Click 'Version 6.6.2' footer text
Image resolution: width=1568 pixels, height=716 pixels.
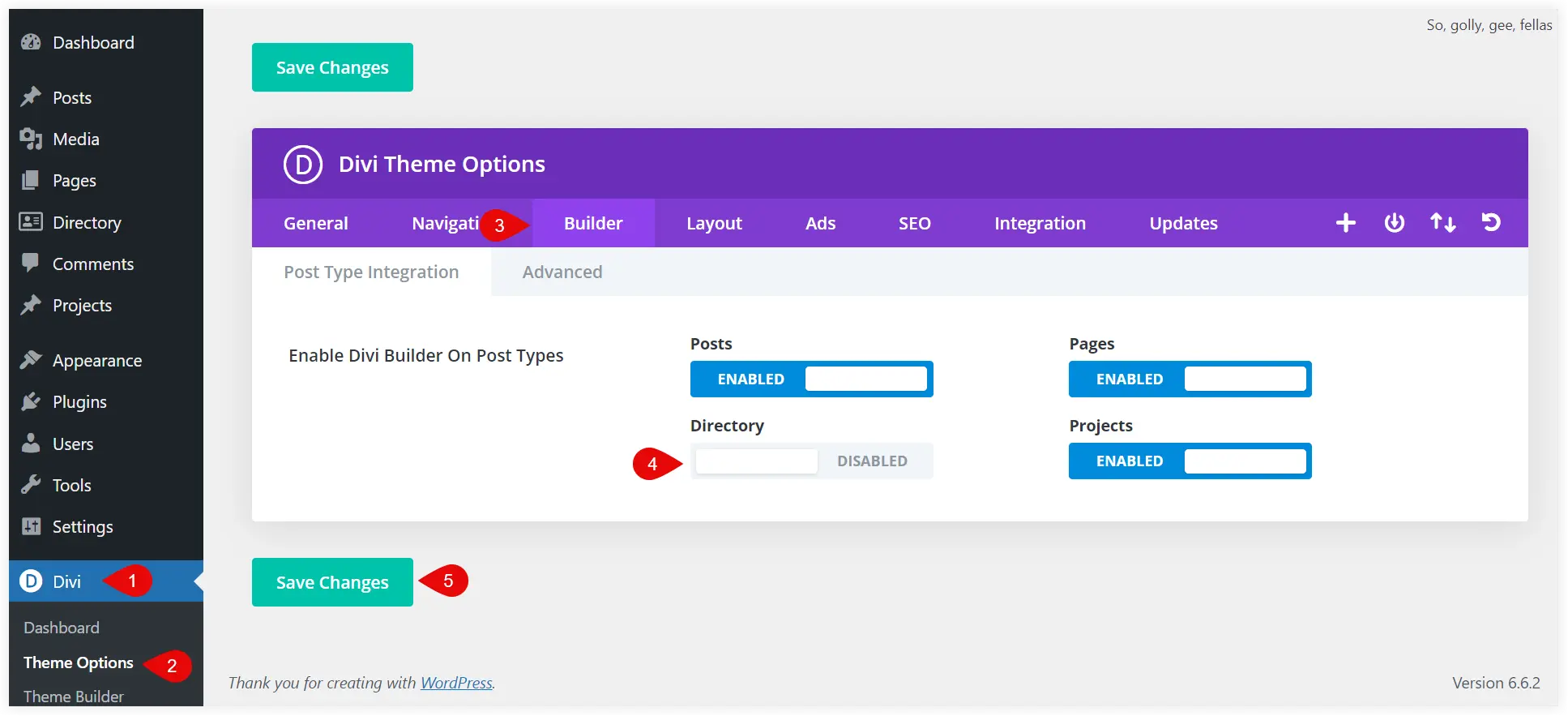tap(1496, 683)
